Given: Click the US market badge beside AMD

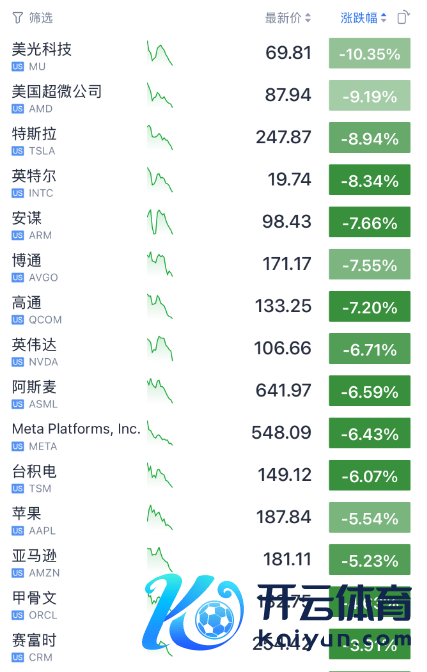Looking at the screenshot, I should coord(18,109).
